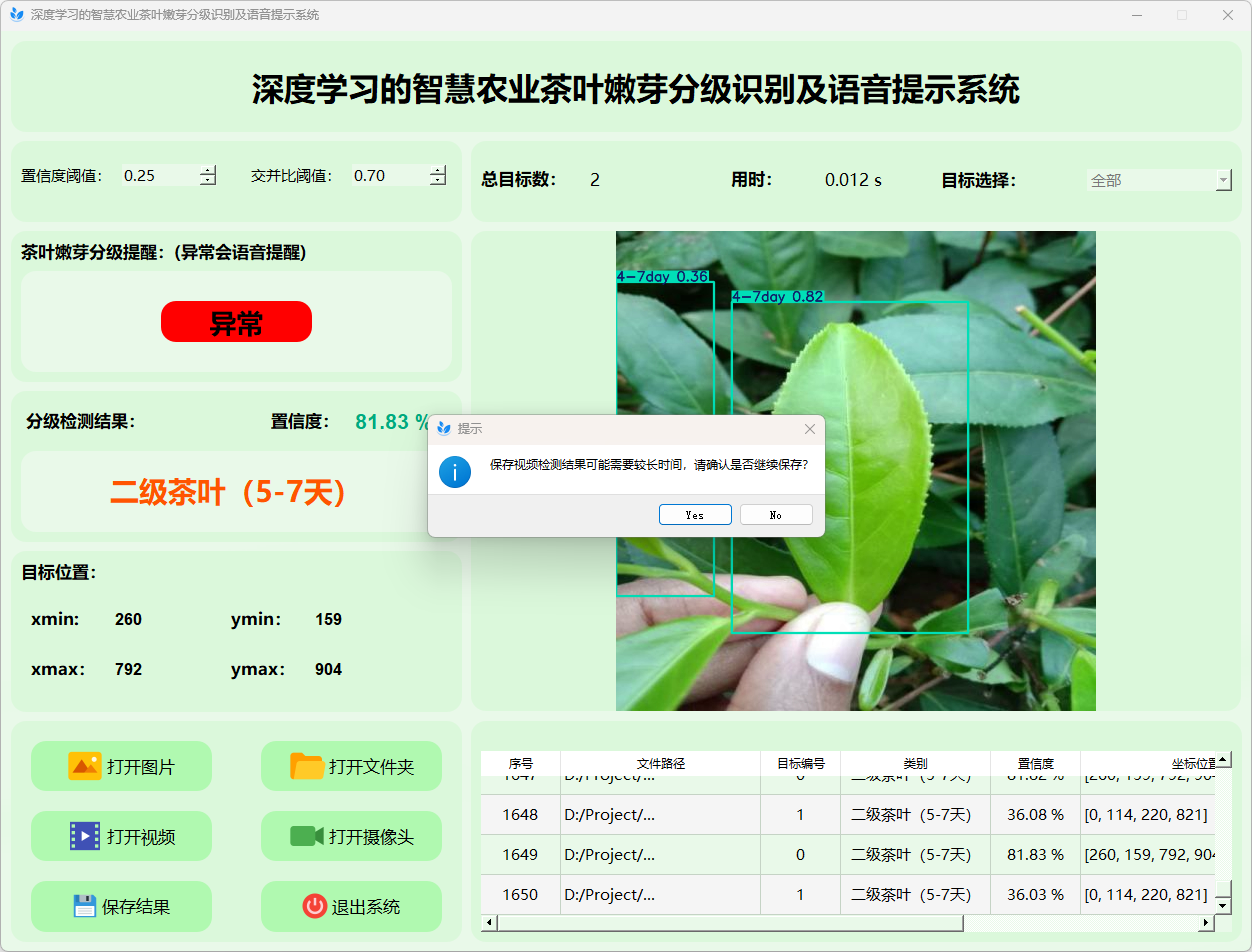Click the camera icon on 打开摄像头

pyautogui.click(x=307, y=836)
